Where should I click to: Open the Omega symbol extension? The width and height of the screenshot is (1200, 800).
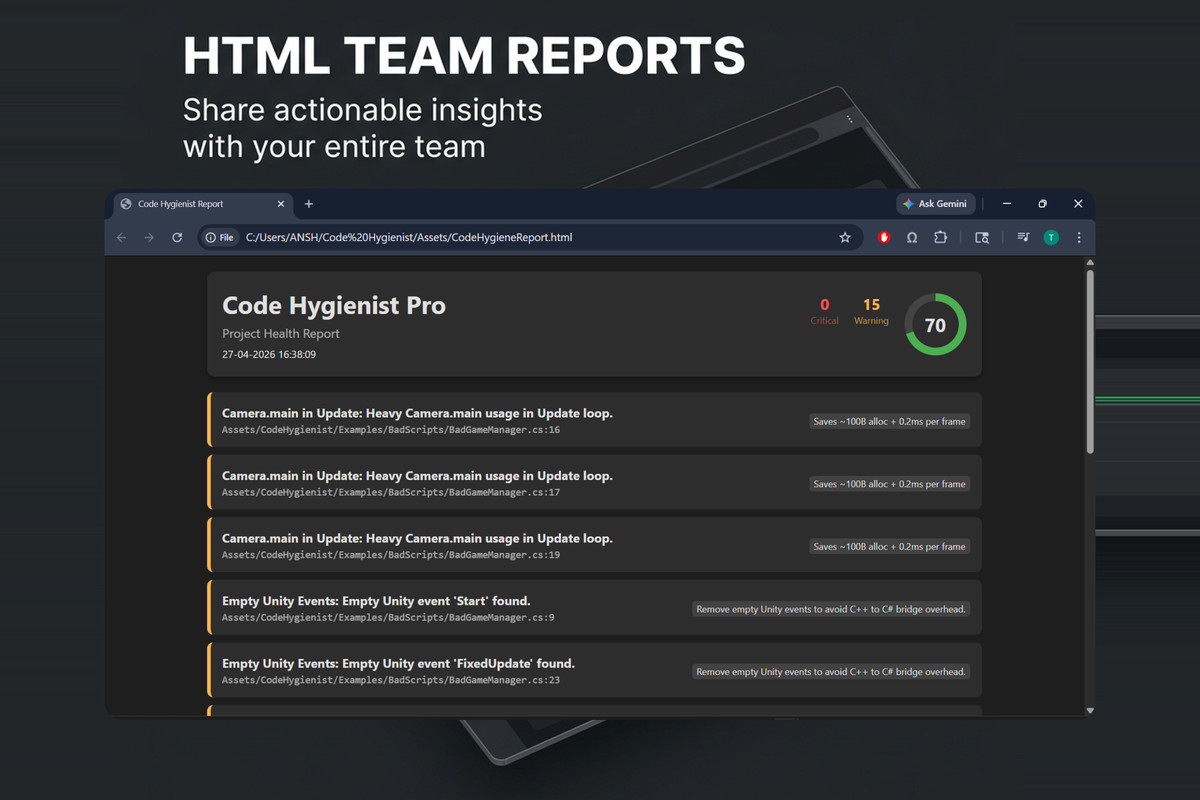pos(912,238)
